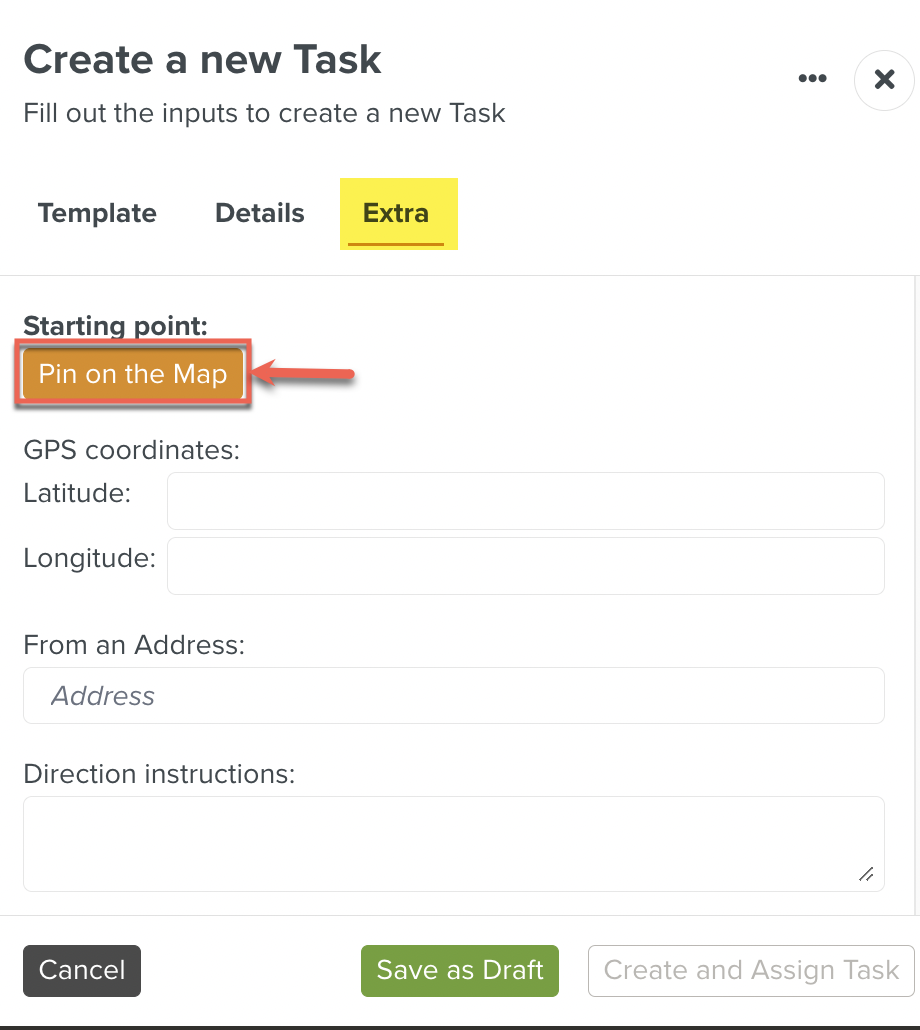This screenshot has height=1030, width=920.
Task: Switch to the Template tab
Action: coord(97,213)
